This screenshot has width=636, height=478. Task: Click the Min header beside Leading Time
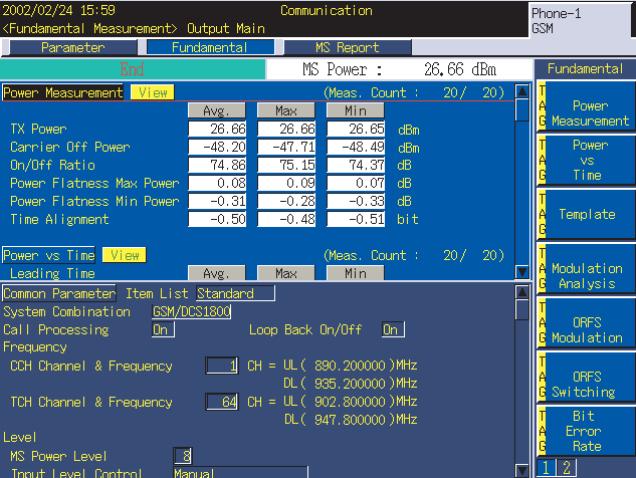[x=355, y=273]
